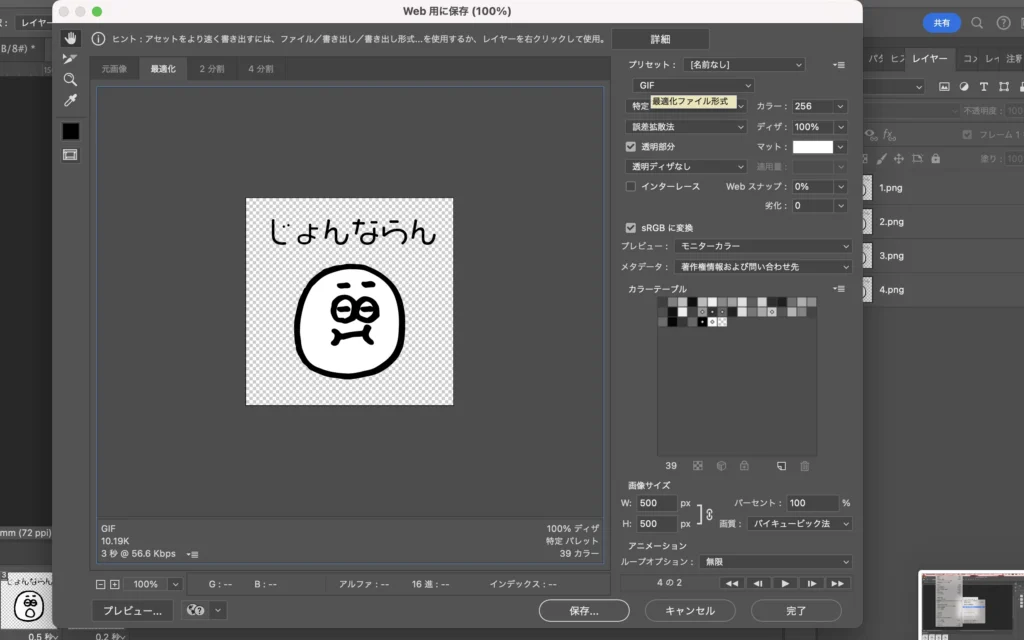Click the 保存 button

pyautogui.click(x=584, y=610)
